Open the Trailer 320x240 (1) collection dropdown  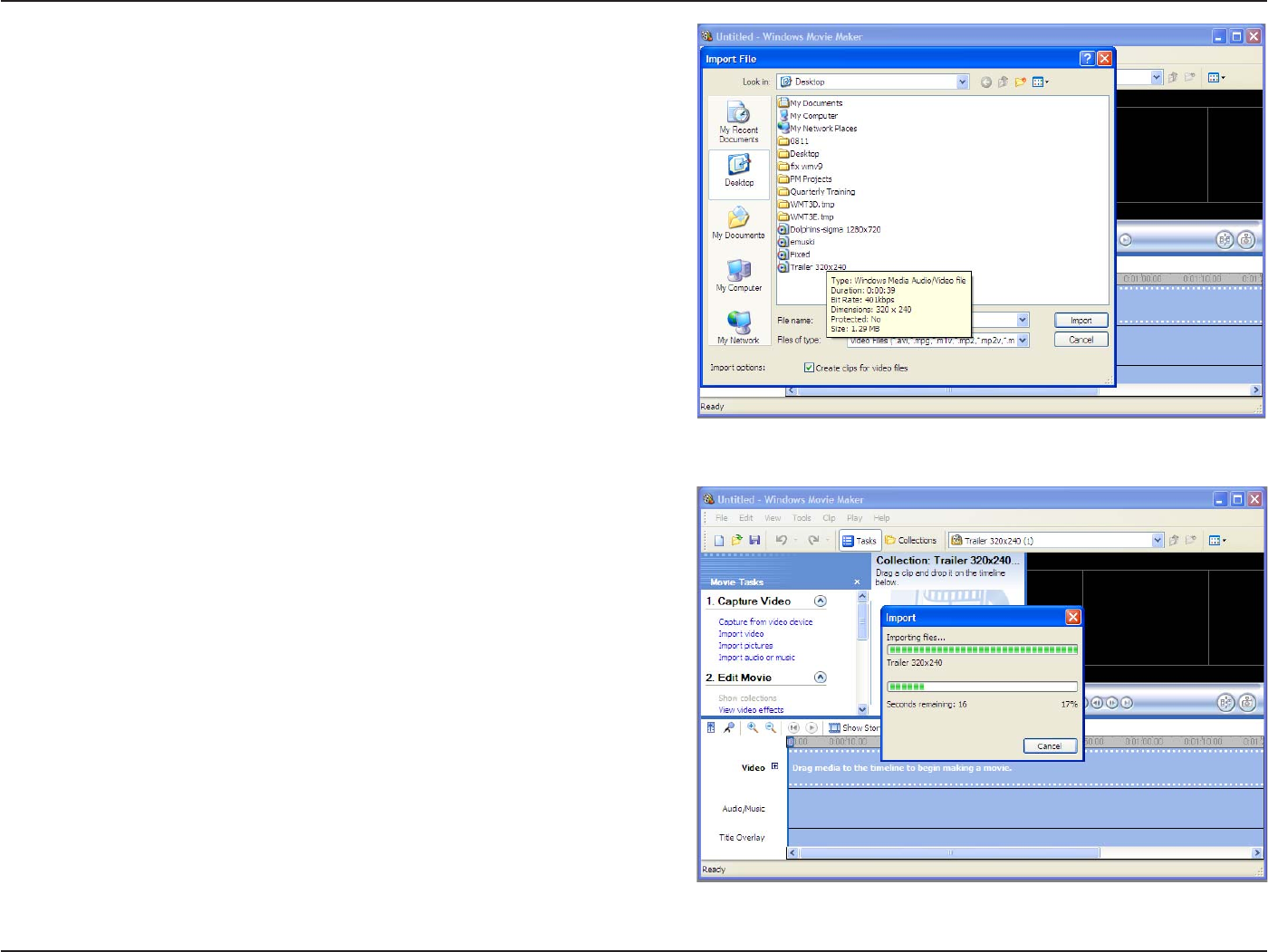pyautogui.click(x=1158, y=541)
